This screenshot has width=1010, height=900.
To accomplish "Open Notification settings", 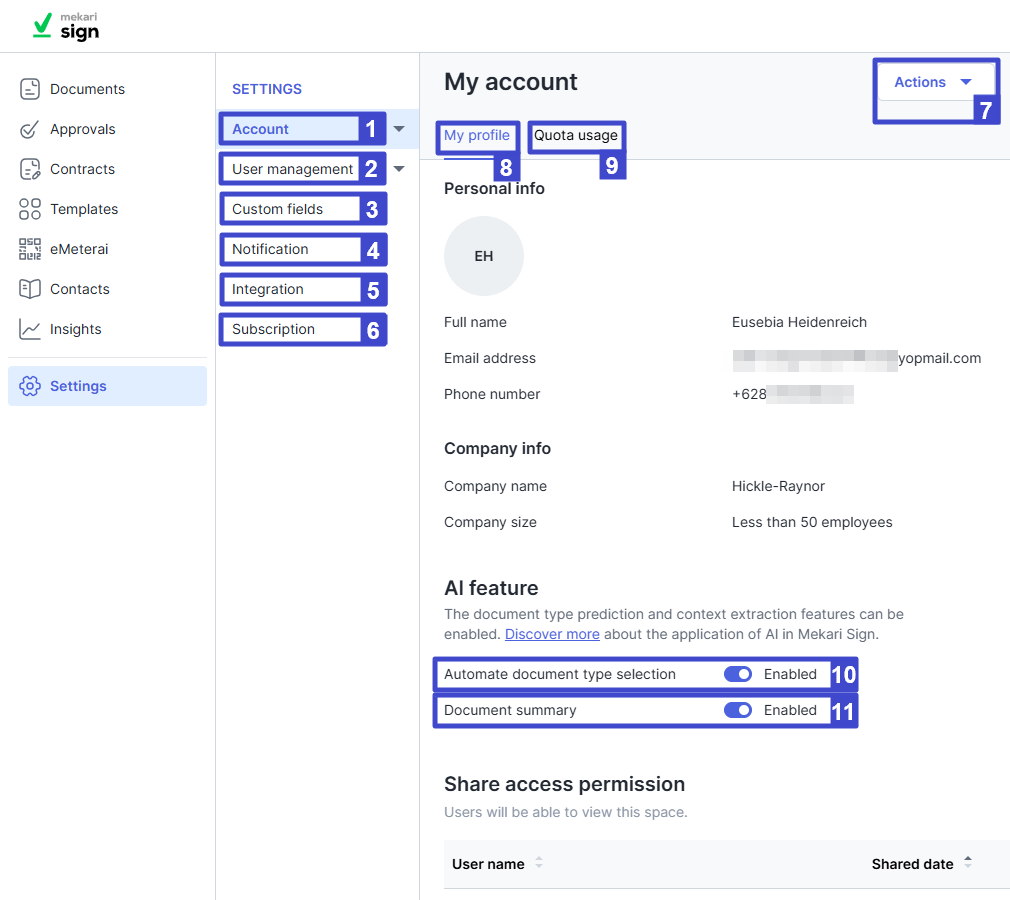I will click(x=271, y=249).
